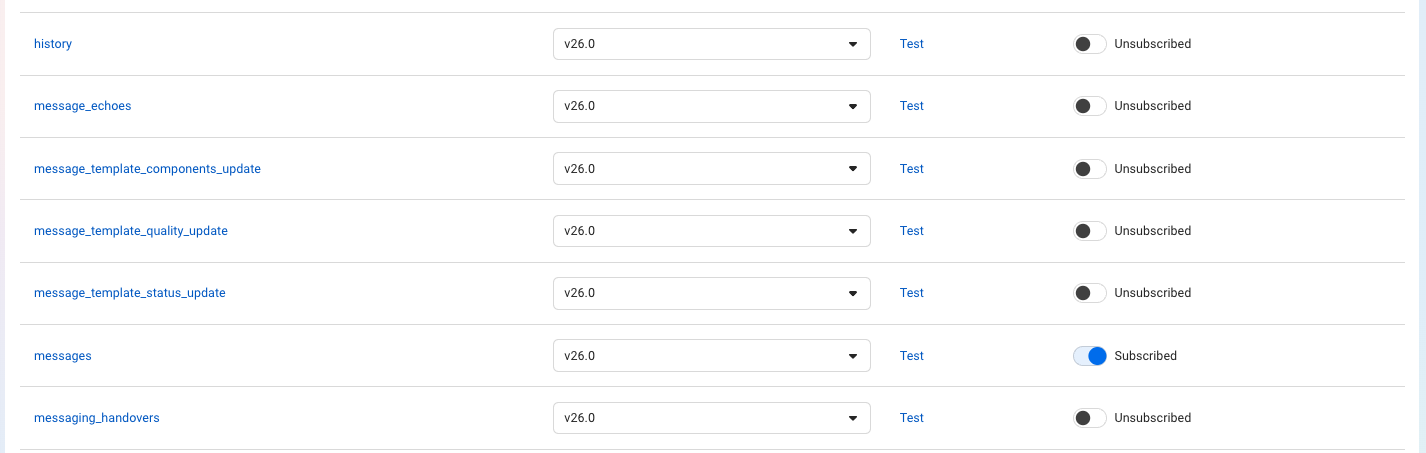Subscribe to message_template_status_update
This screenshot has height=453, width=1426.
pos(1089,293)
